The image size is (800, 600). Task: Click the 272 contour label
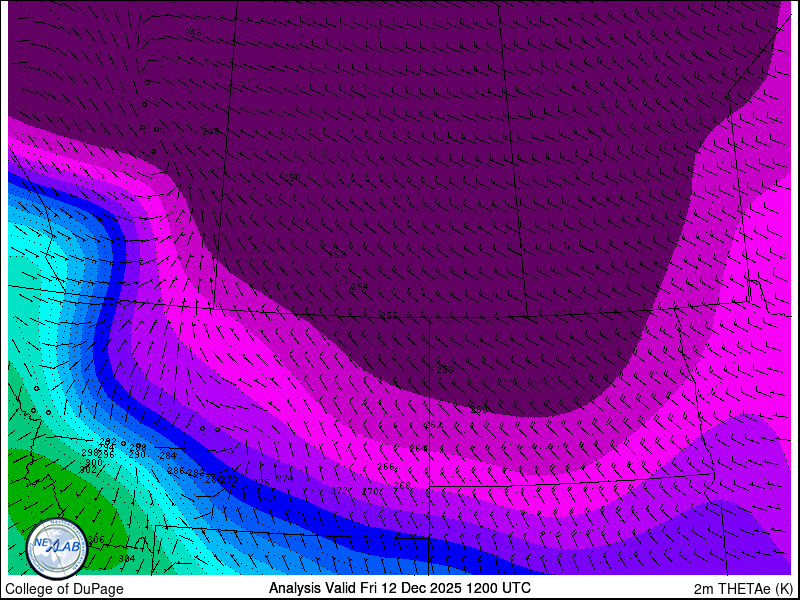339,491
